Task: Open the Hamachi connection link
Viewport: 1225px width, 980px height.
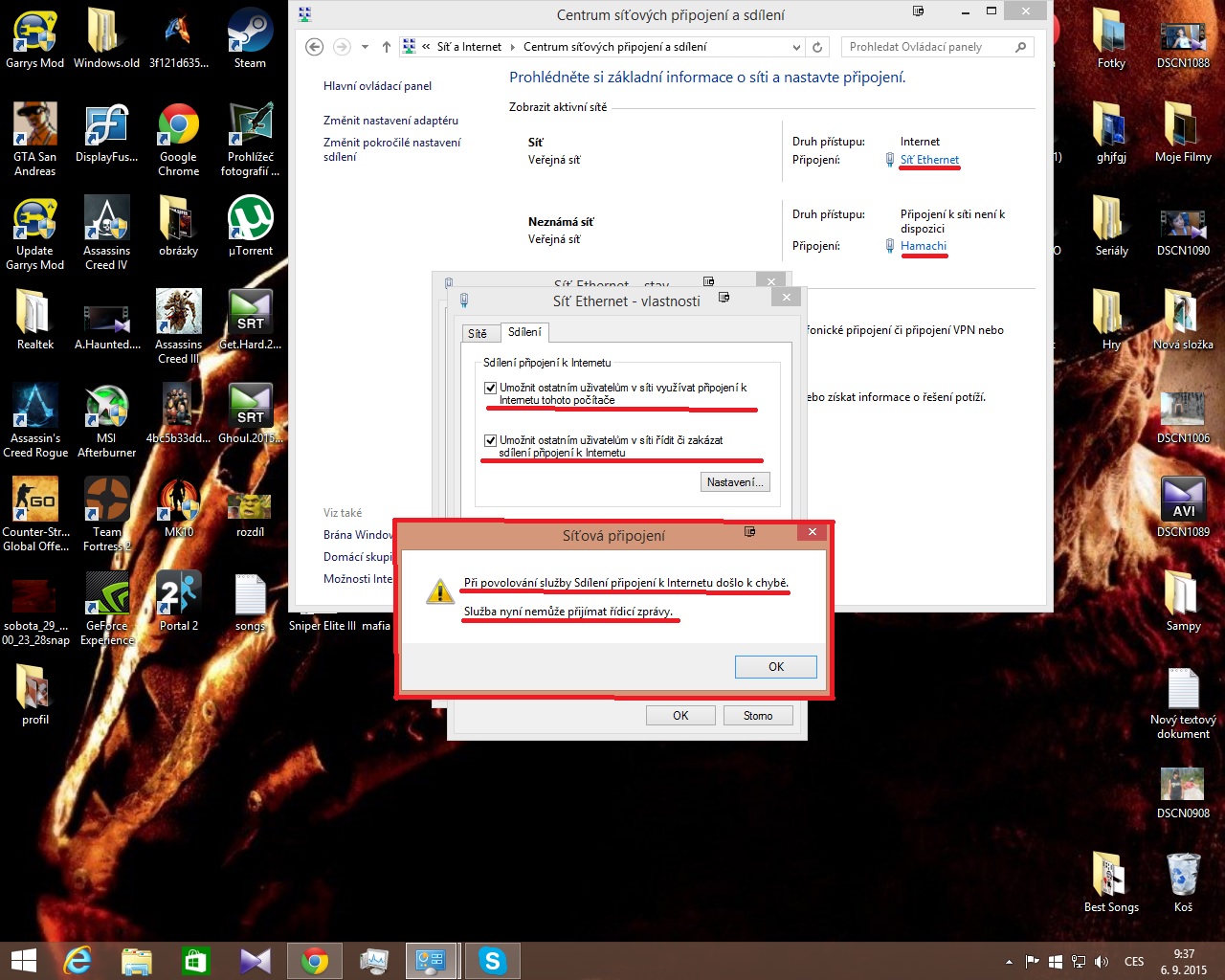Action: [x=924, y=246]
